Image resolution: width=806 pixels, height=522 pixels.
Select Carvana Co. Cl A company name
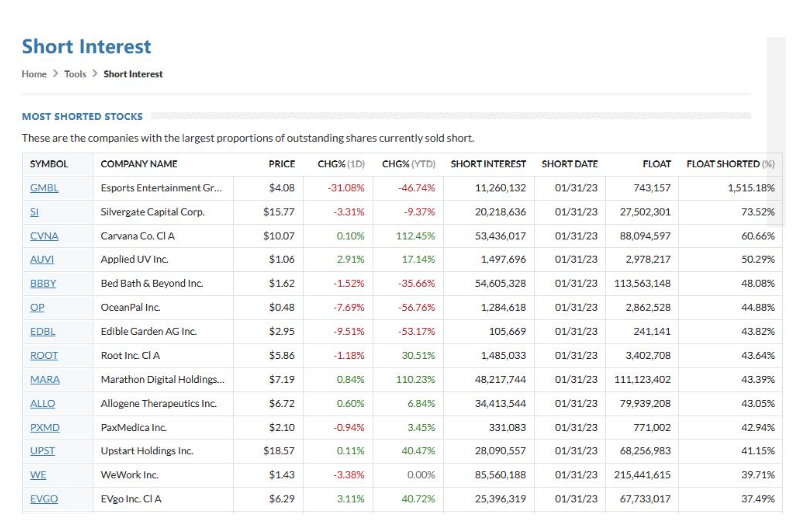coord(138,236)
